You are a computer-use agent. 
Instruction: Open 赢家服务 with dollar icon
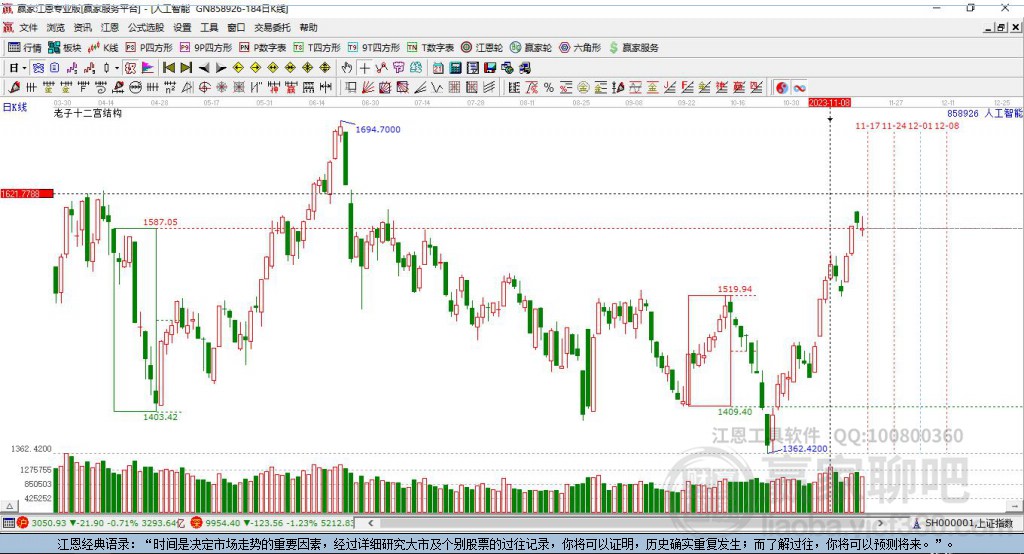(x=634, y=48)
